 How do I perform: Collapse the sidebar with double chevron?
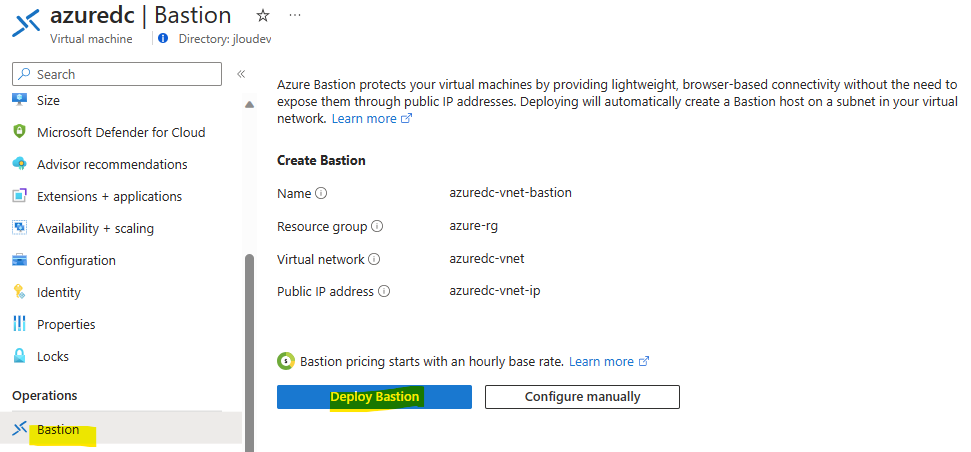(x=241, y=74)
